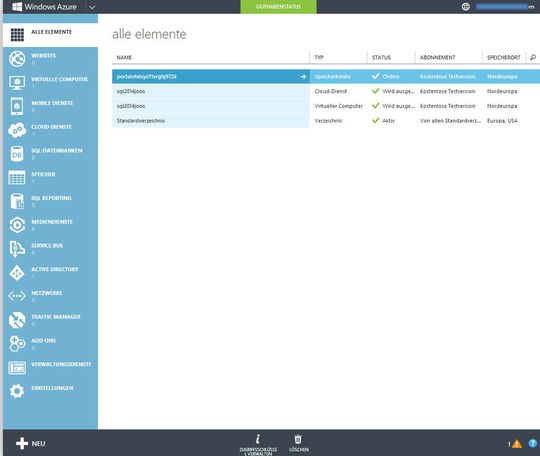The image size is (540, 456).
Task: Click 'Von allen Standardverz...' subscription cell
Action: (450, 121)
